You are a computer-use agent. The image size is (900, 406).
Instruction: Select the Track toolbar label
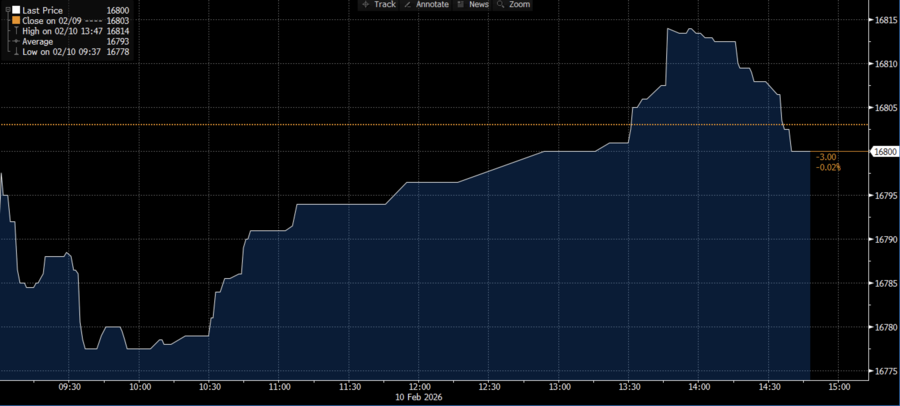click(x=385, y=5)
